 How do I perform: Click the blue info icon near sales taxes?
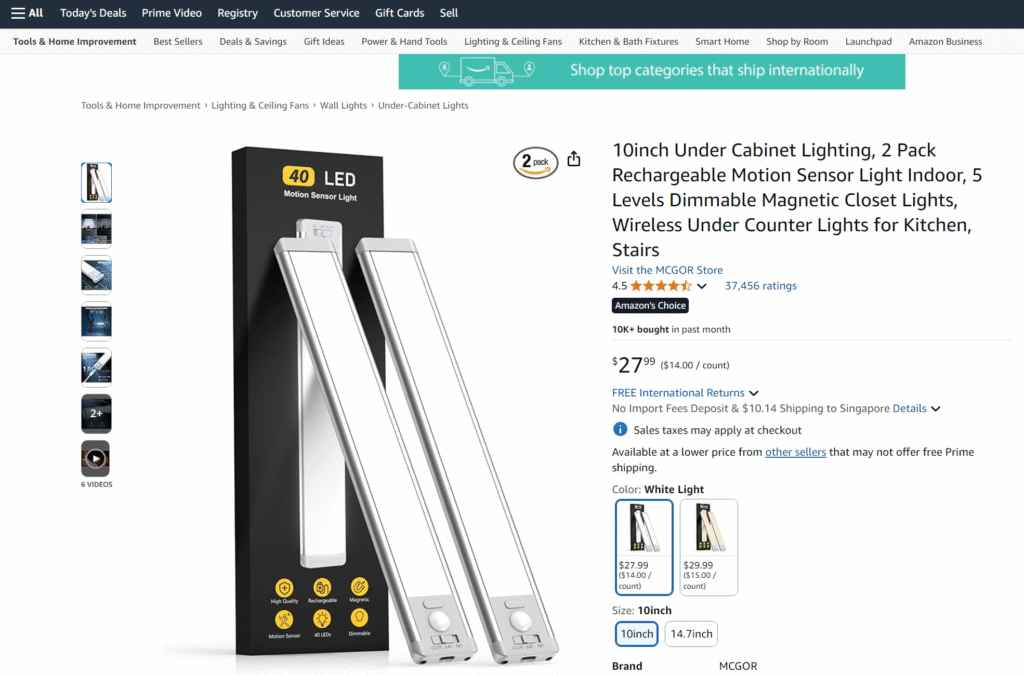pyautogui.click(x=620, y=430)
